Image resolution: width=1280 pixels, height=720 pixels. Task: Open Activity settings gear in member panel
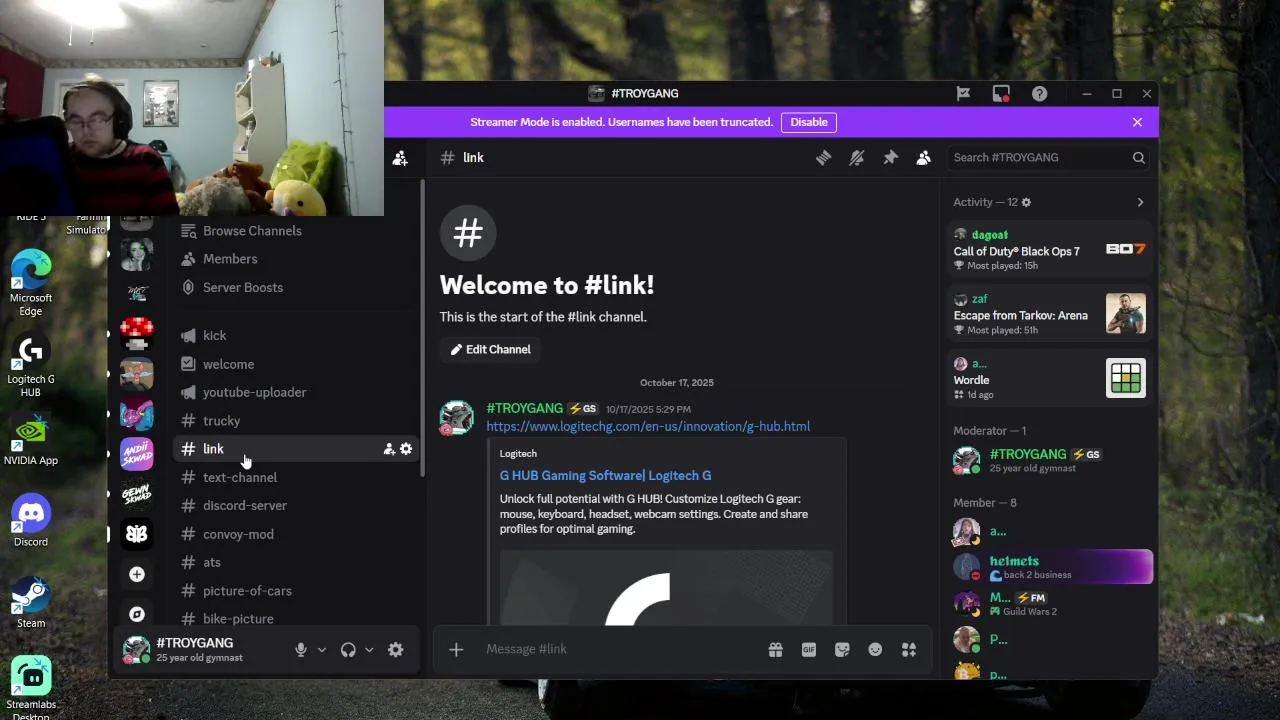coord(1026,202)
